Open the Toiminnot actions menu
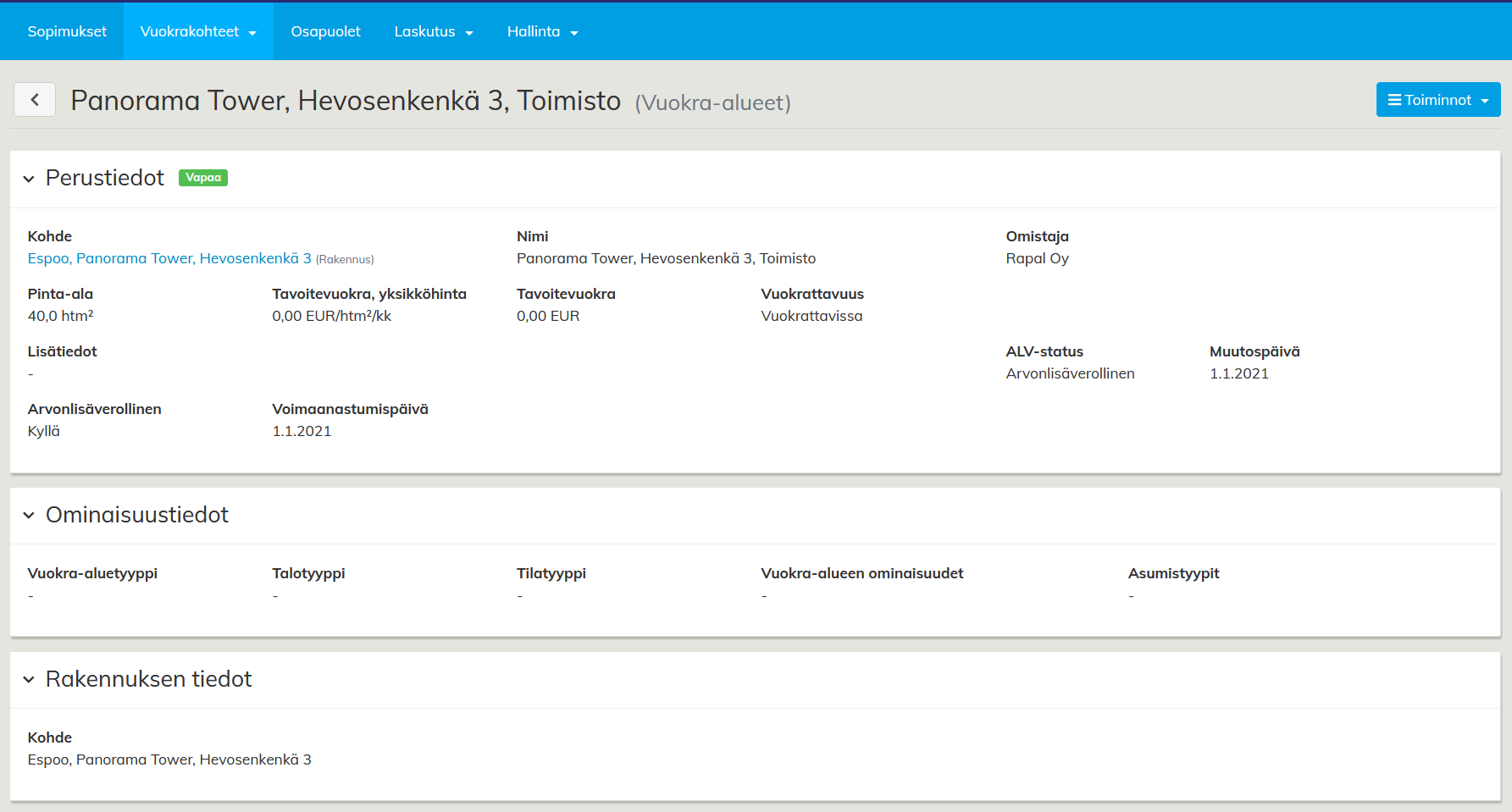The height and width of the screenshot is (812, 1512). pyautogui.click(x=1437, y=100)
